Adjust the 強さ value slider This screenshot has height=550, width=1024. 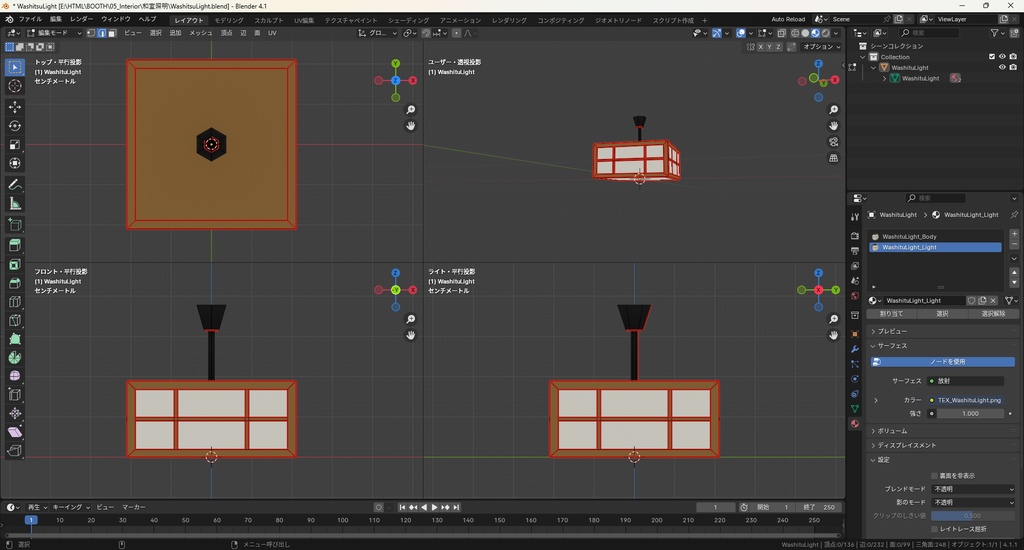pyautogui.click(x=969, y=413)
